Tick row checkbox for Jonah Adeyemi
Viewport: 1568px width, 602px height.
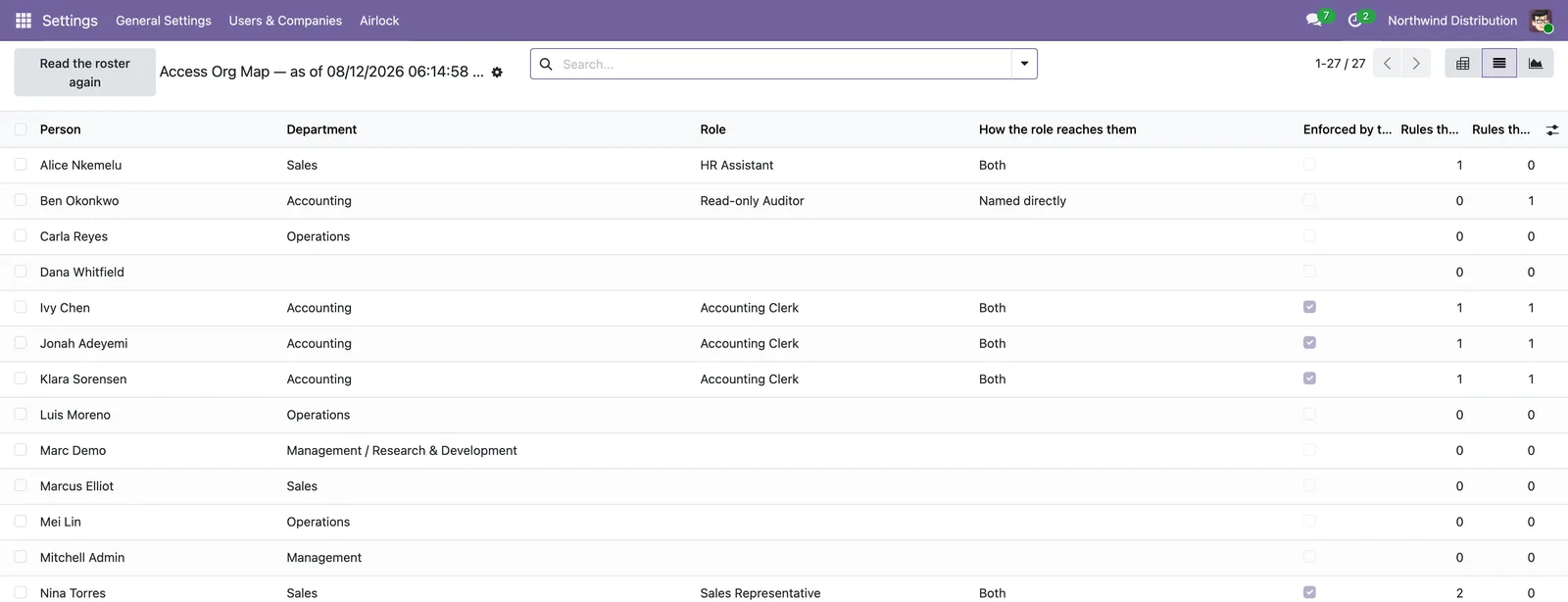[x=21, y=343]
